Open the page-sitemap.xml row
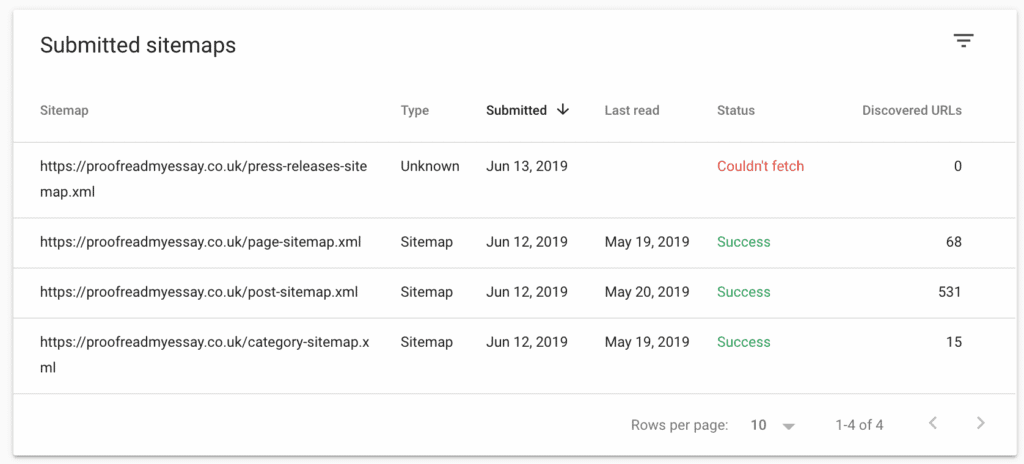This screenshot has width=1024, height=464. [200, 242]
